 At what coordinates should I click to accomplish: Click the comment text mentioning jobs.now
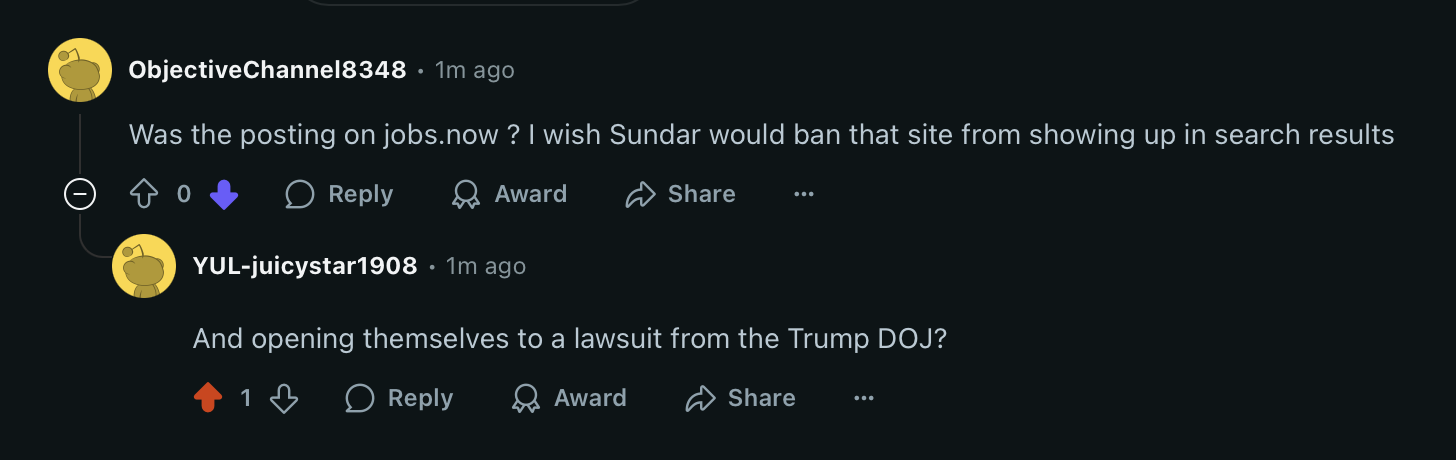point(762,134)
